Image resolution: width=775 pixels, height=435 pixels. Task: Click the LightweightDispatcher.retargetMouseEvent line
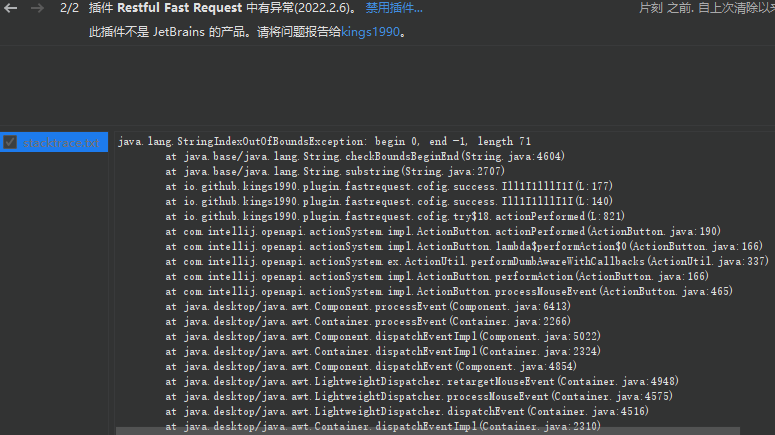tap(422, 381)
